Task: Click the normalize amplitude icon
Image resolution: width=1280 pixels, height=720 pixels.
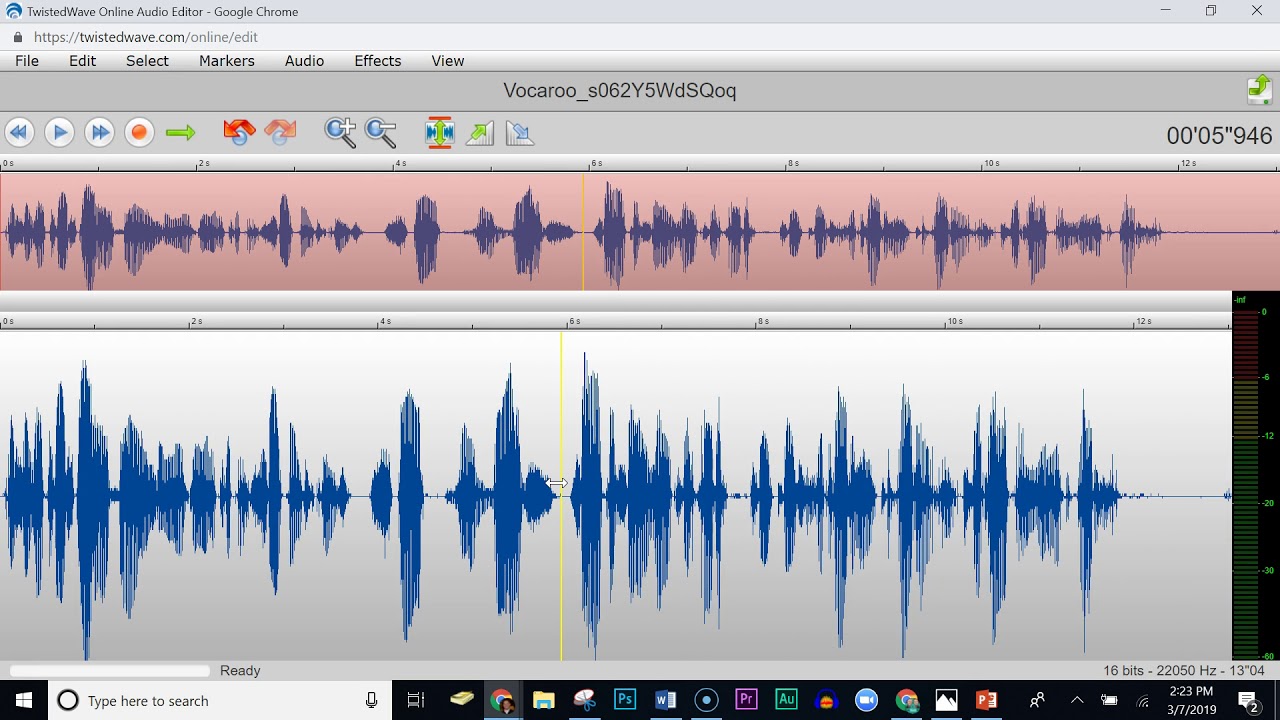Action: (439, 132)
